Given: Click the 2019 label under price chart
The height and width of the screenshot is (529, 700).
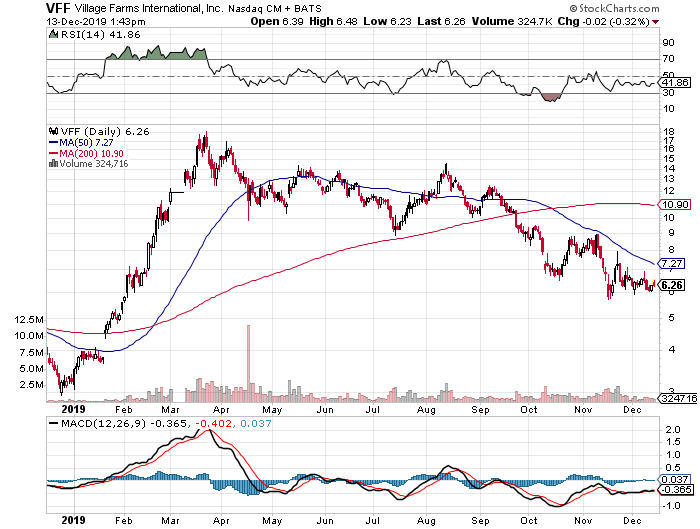Looking at the screenshot, I should pos(73,409).
